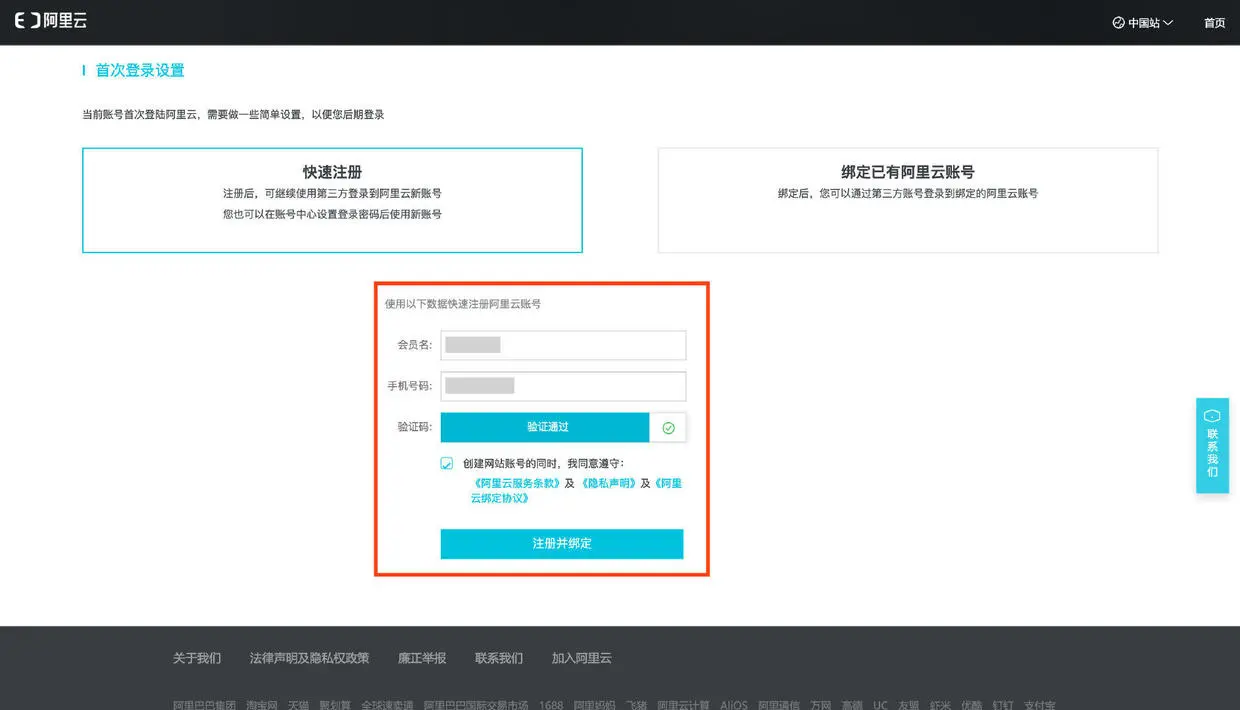Click the 手机号码 input field
Image resolution: width=1240 pixels, height=710 pixels.
(563, 386)
